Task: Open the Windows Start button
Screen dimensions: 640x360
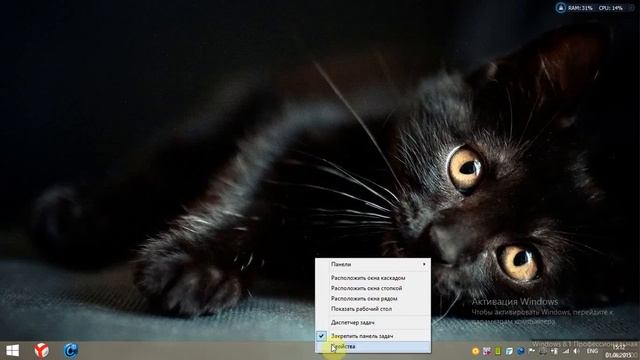Action: (13, 351)
